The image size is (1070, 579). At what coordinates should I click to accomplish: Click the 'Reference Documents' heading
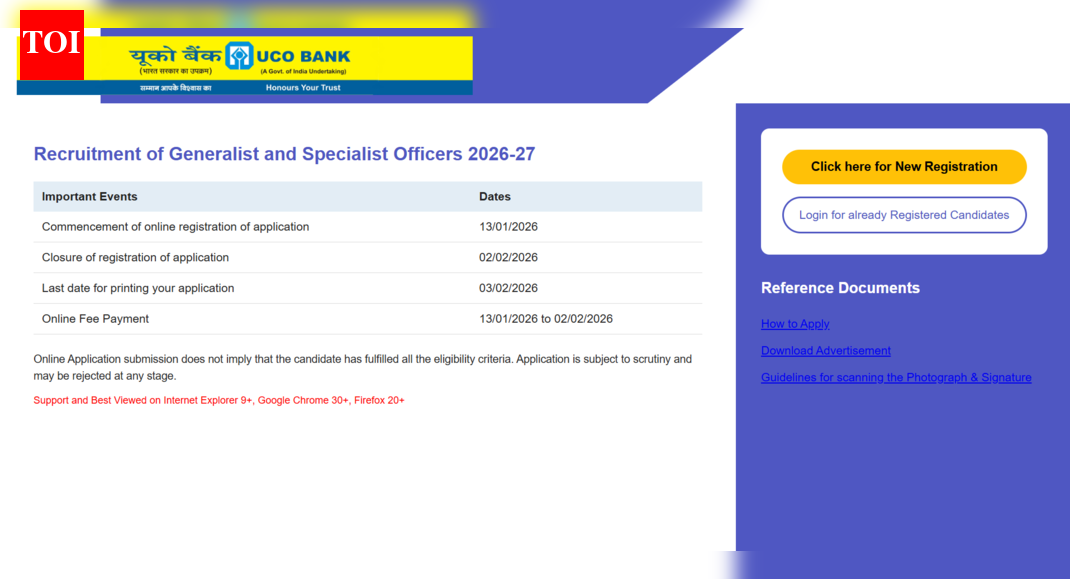coord(840,287)
